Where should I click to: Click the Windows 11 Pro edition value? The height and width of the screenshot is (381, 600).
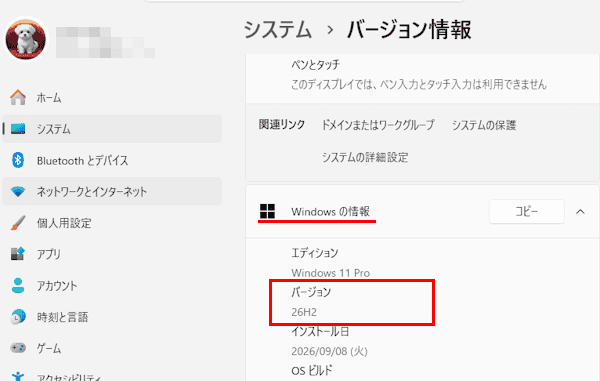331,273
